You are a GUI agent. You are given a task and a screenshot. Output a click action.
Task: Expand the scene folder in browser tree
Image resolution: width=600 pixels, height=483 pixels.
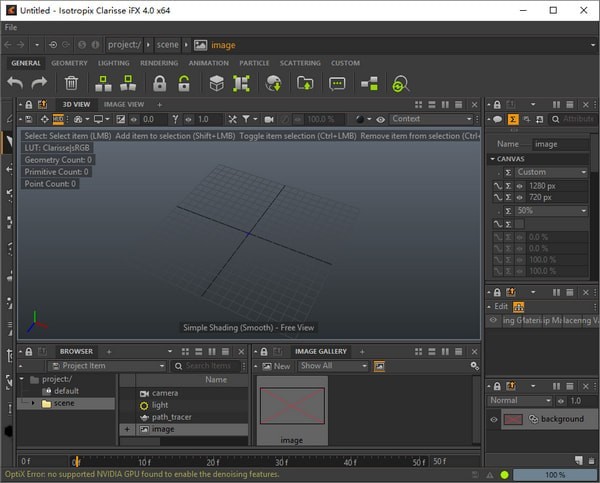33,404
